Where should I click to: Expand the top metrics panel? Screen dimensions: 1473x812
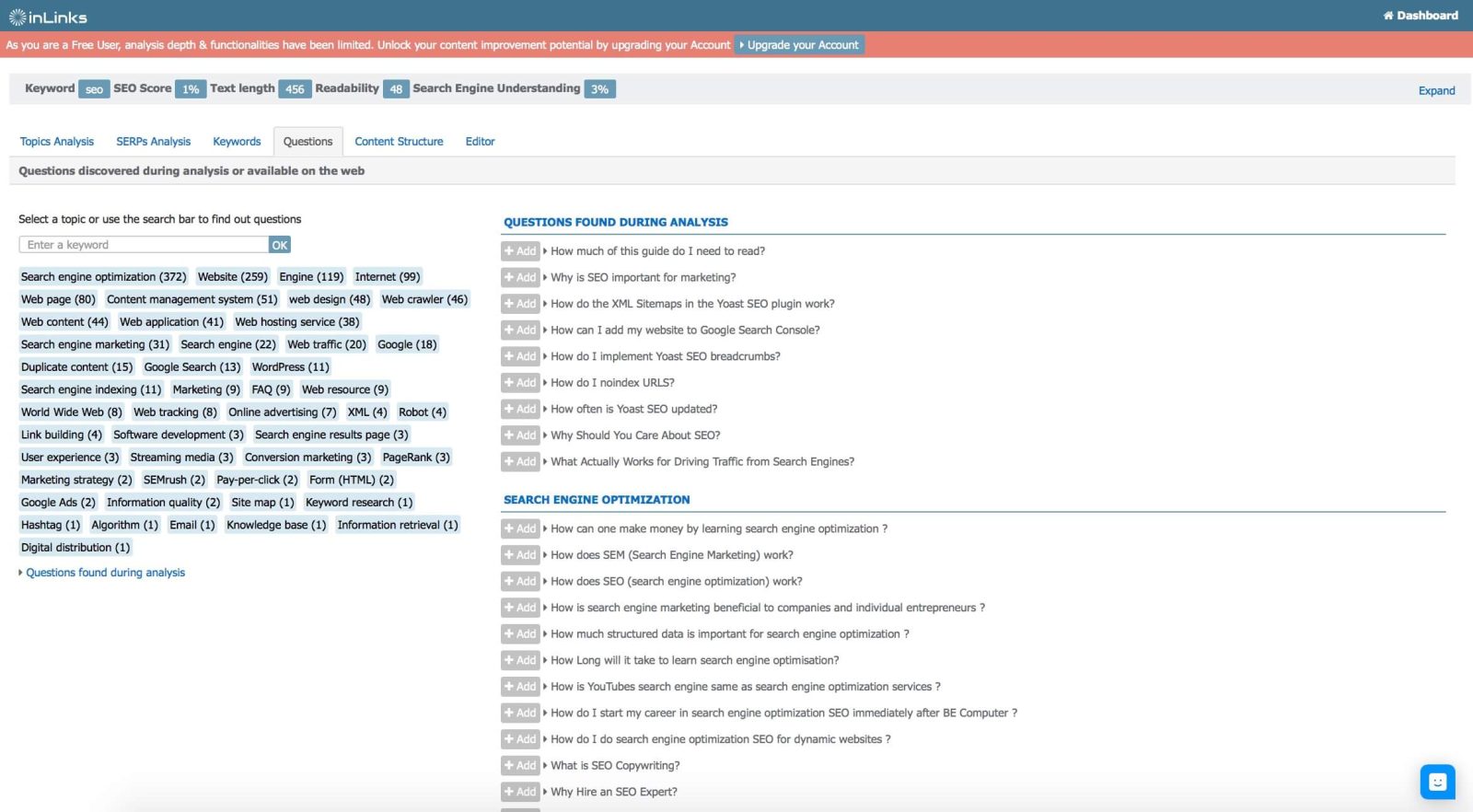coord(1436,91)
